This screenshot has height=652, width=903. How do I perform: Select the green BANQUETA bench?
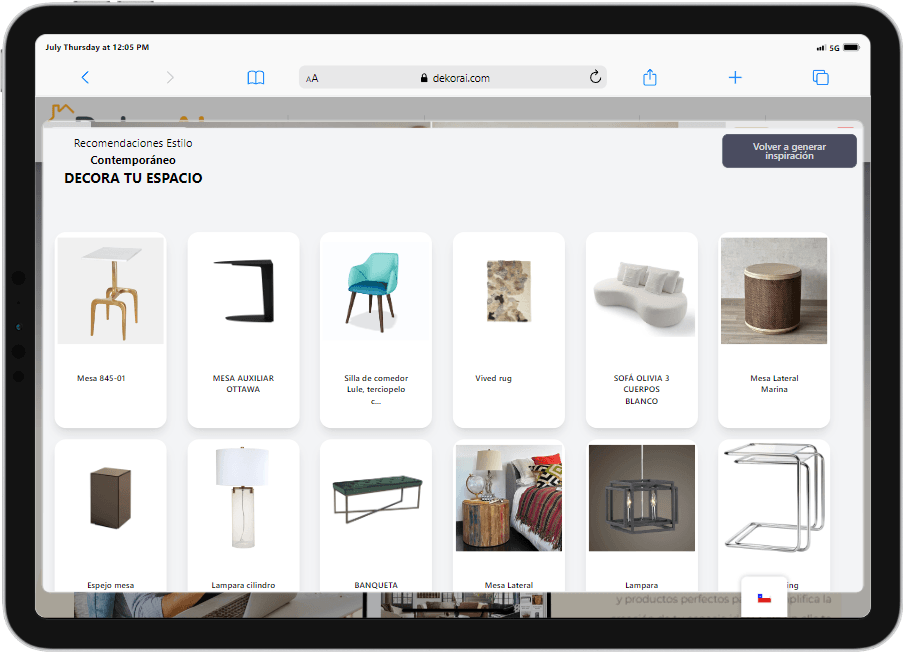(376, 497)
